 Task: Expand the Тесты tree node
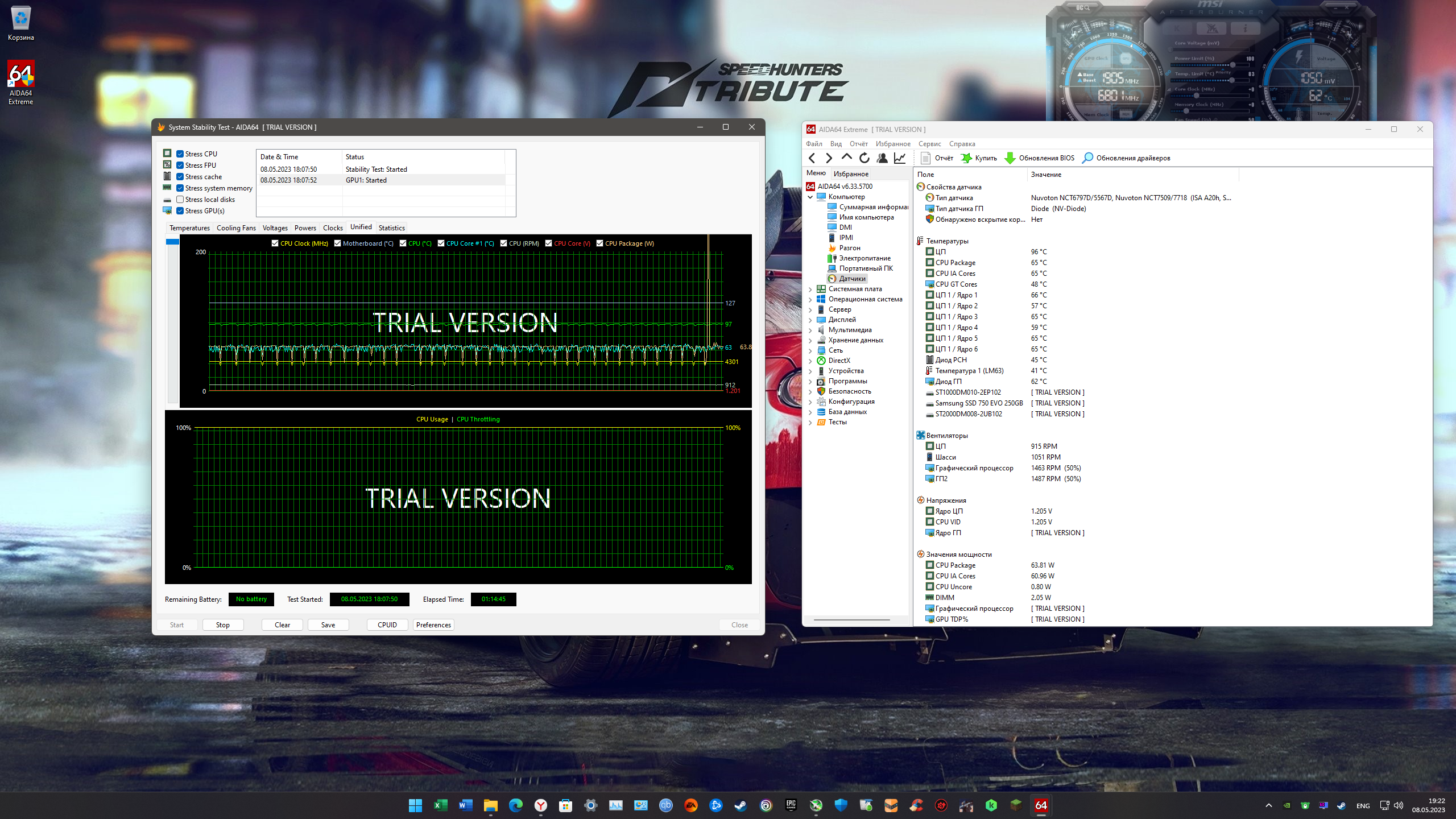810,422
